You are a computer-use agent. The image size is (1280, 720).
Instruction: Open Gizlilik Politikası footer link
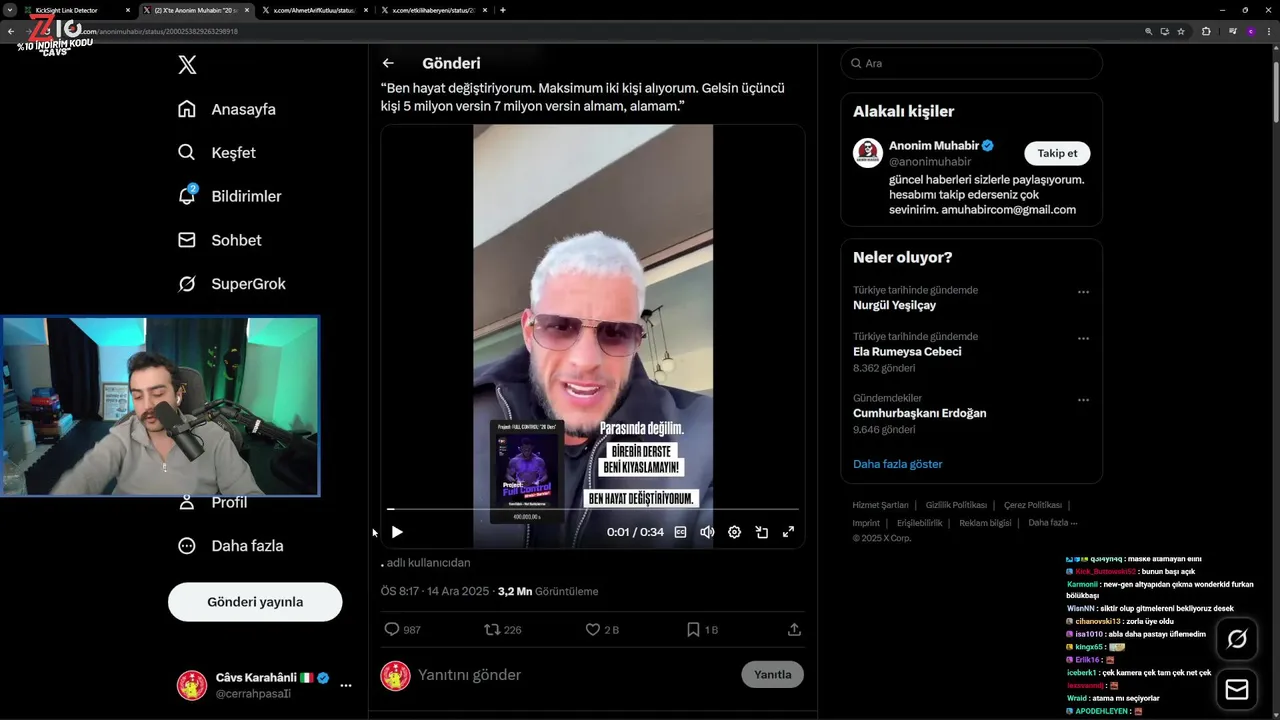pyautogui.click(x=956, y=505)
